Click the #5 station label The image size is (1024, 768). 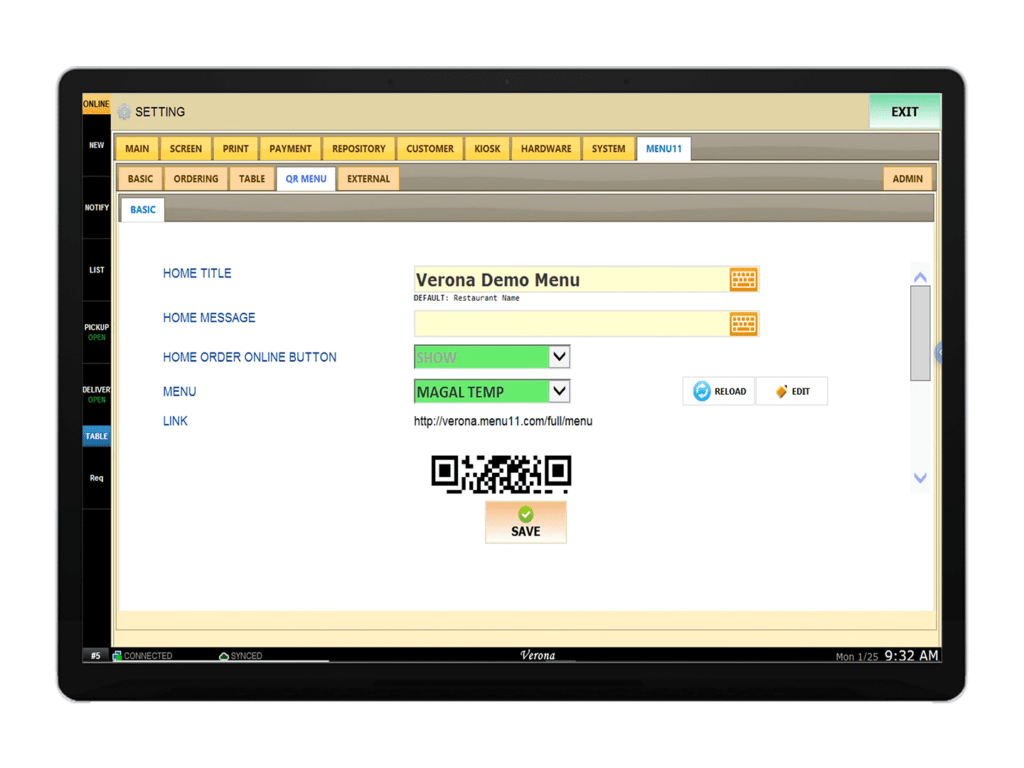(x=96, y=656)
